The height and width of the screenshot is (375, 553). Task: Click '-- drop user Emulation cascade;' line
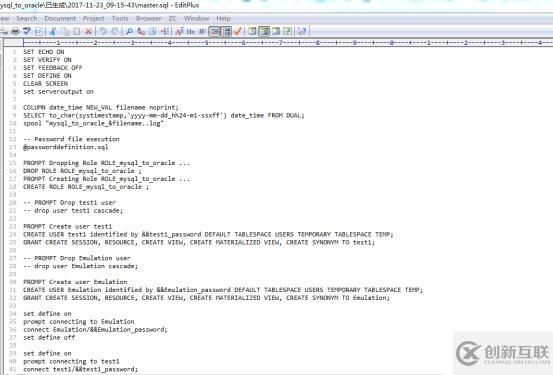click(80, 266)
